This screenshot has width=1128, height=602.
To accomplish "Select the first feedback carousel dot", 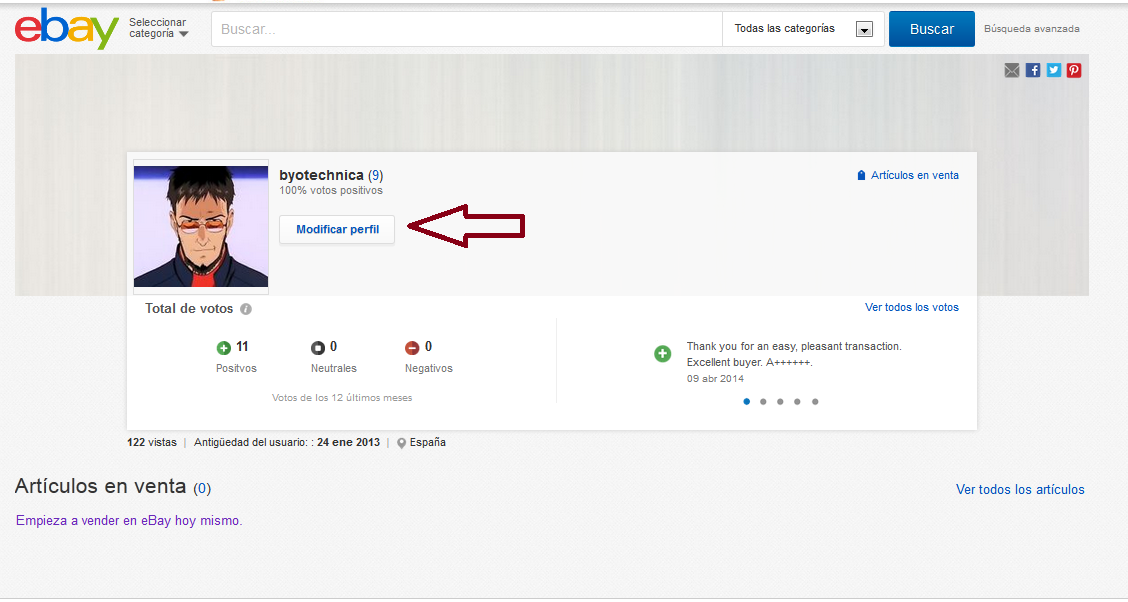I will (x=746, y=402).
